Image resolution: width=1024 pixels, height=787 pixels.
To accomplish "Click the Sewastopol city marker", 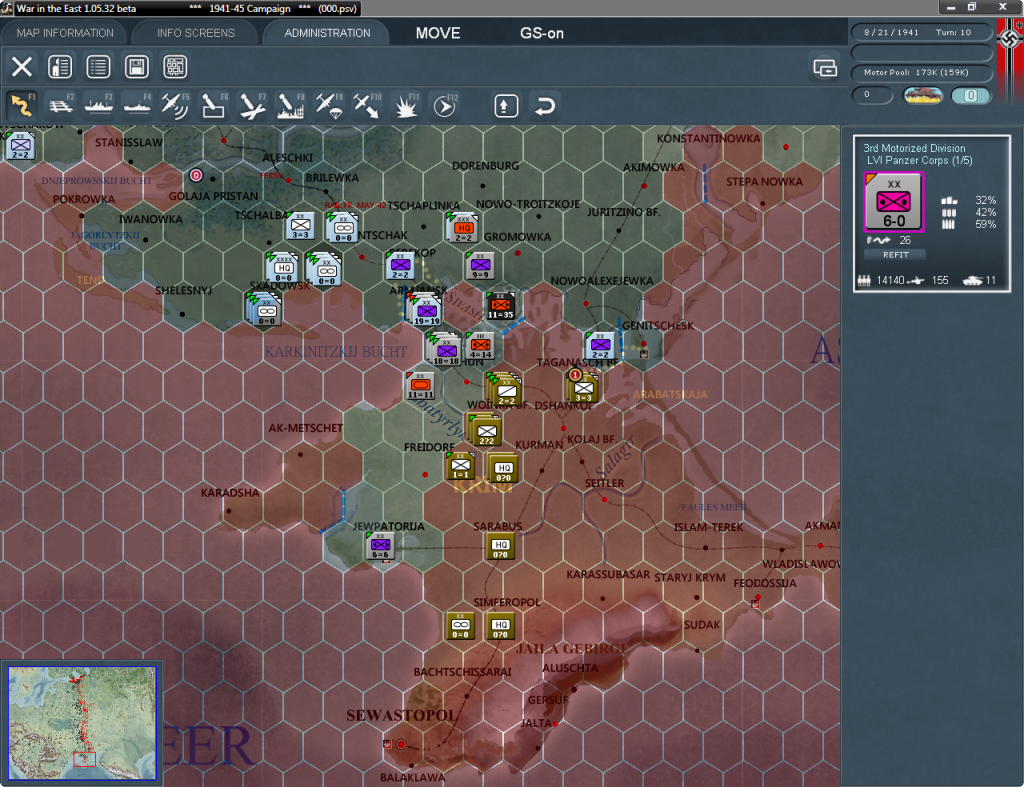I will 401,744.
